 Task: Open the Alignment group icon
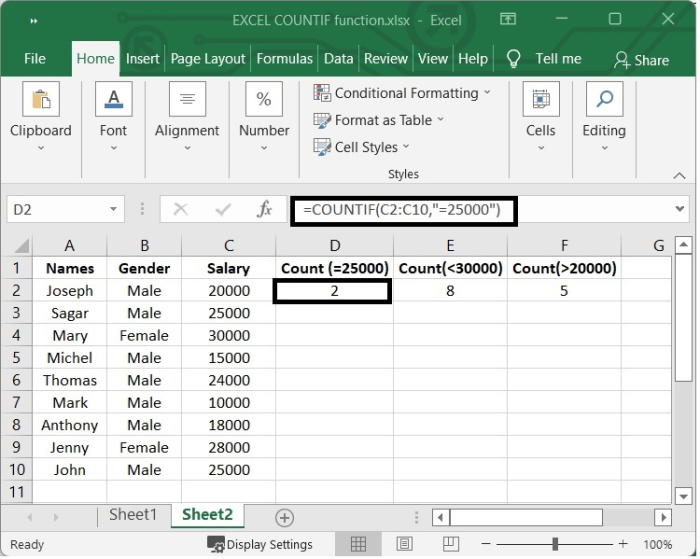(187, 100)
